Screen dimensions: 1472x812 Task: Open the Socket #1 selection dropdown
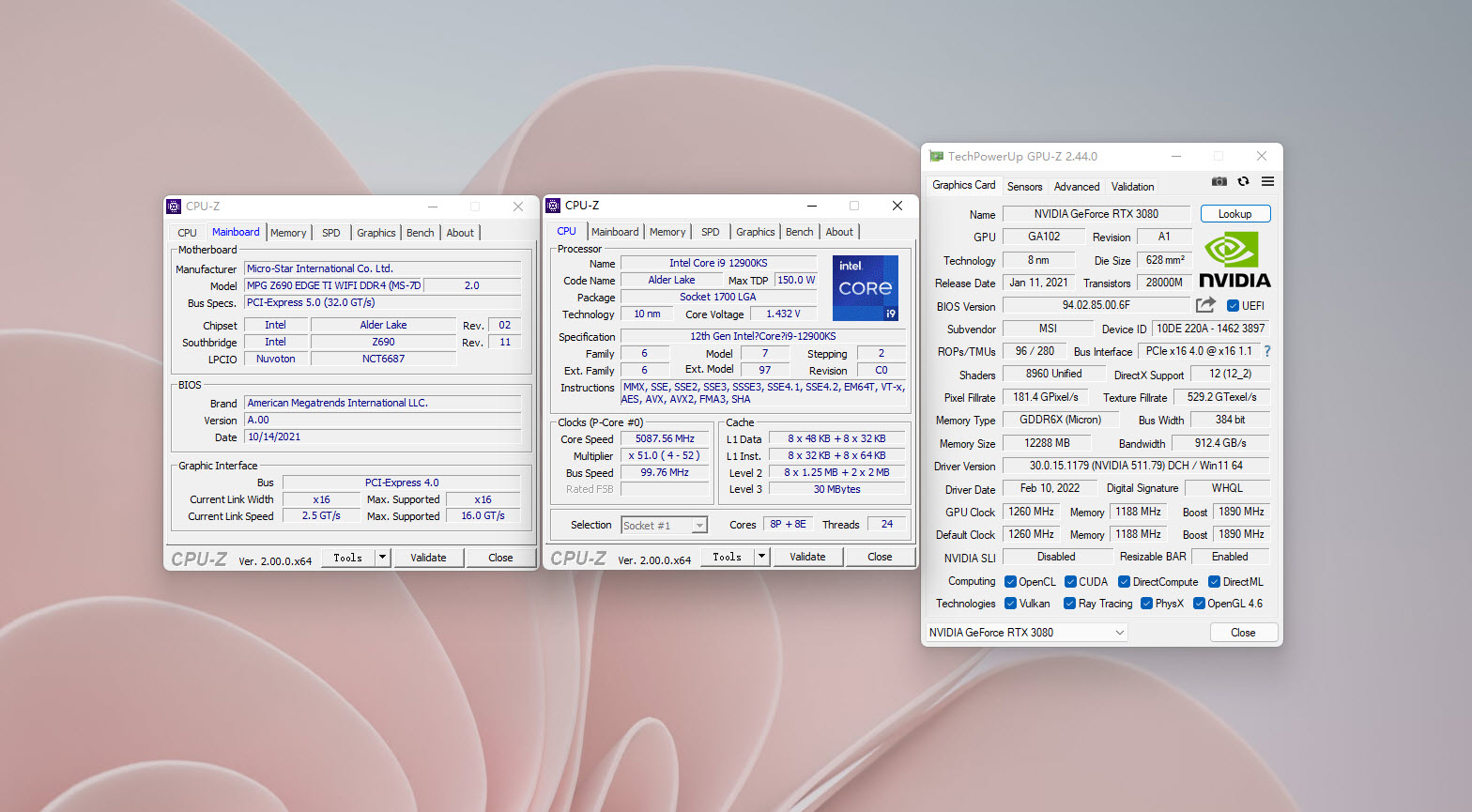point(664,526)
